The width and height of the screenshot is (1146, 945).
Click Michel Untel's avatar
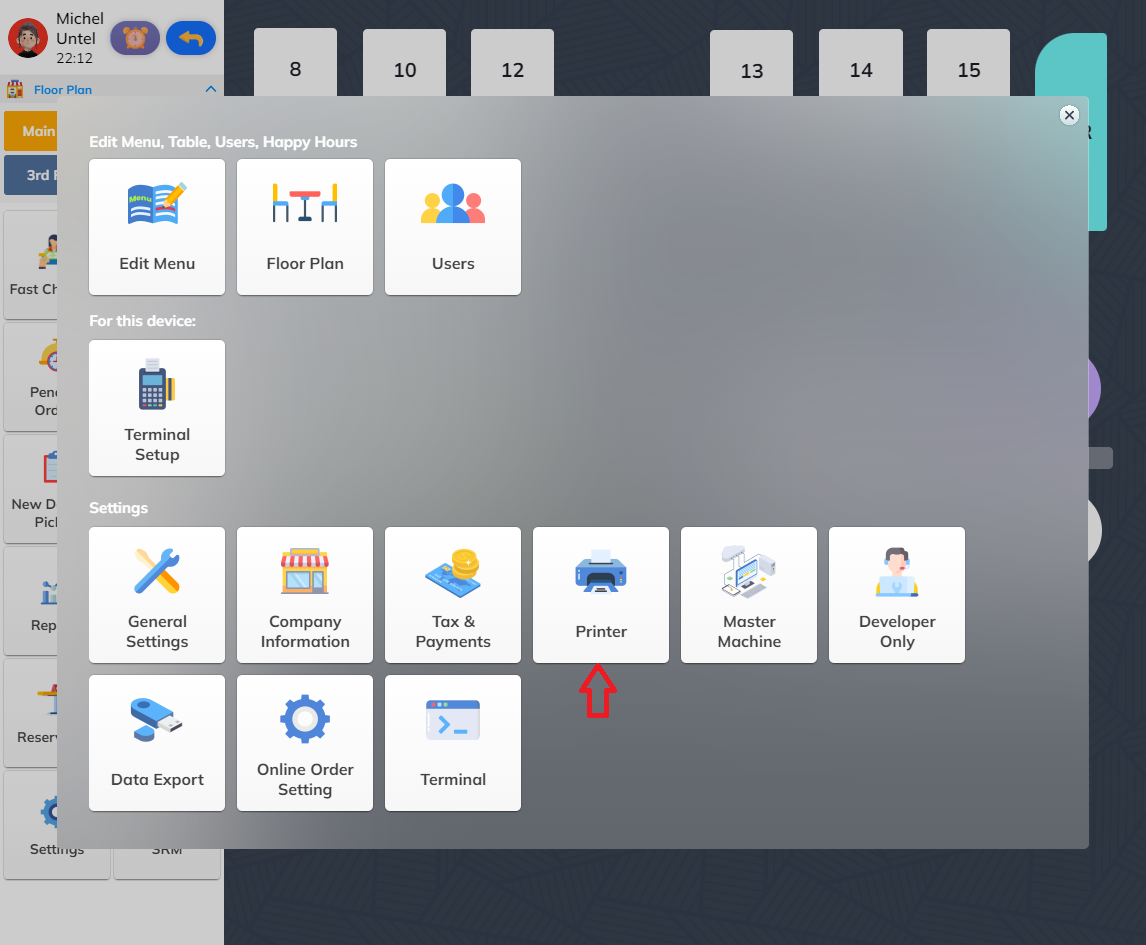28,38
